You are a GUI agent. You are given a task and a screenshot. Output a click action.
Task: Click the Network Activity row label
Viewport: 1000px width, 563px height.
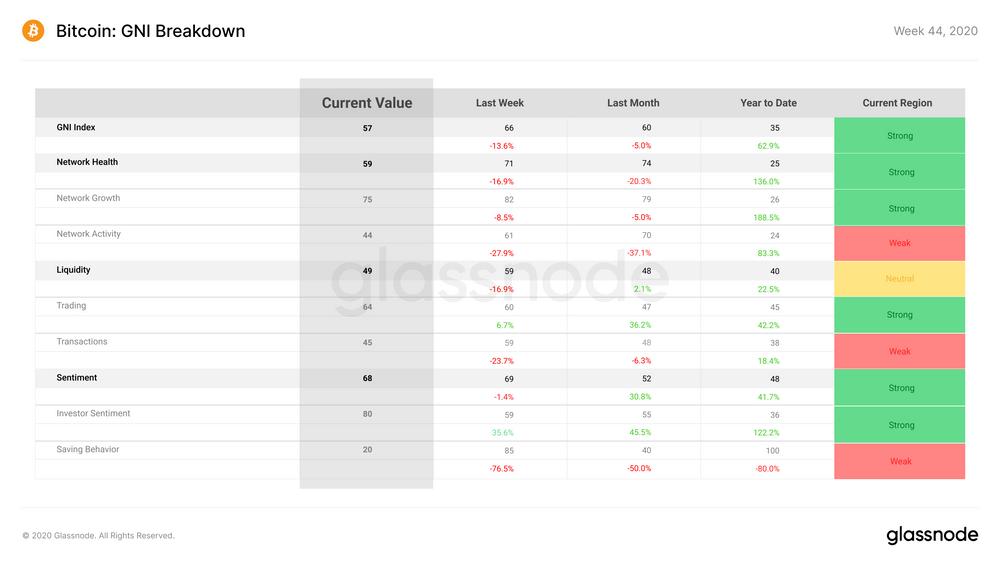tap(88, 233)
